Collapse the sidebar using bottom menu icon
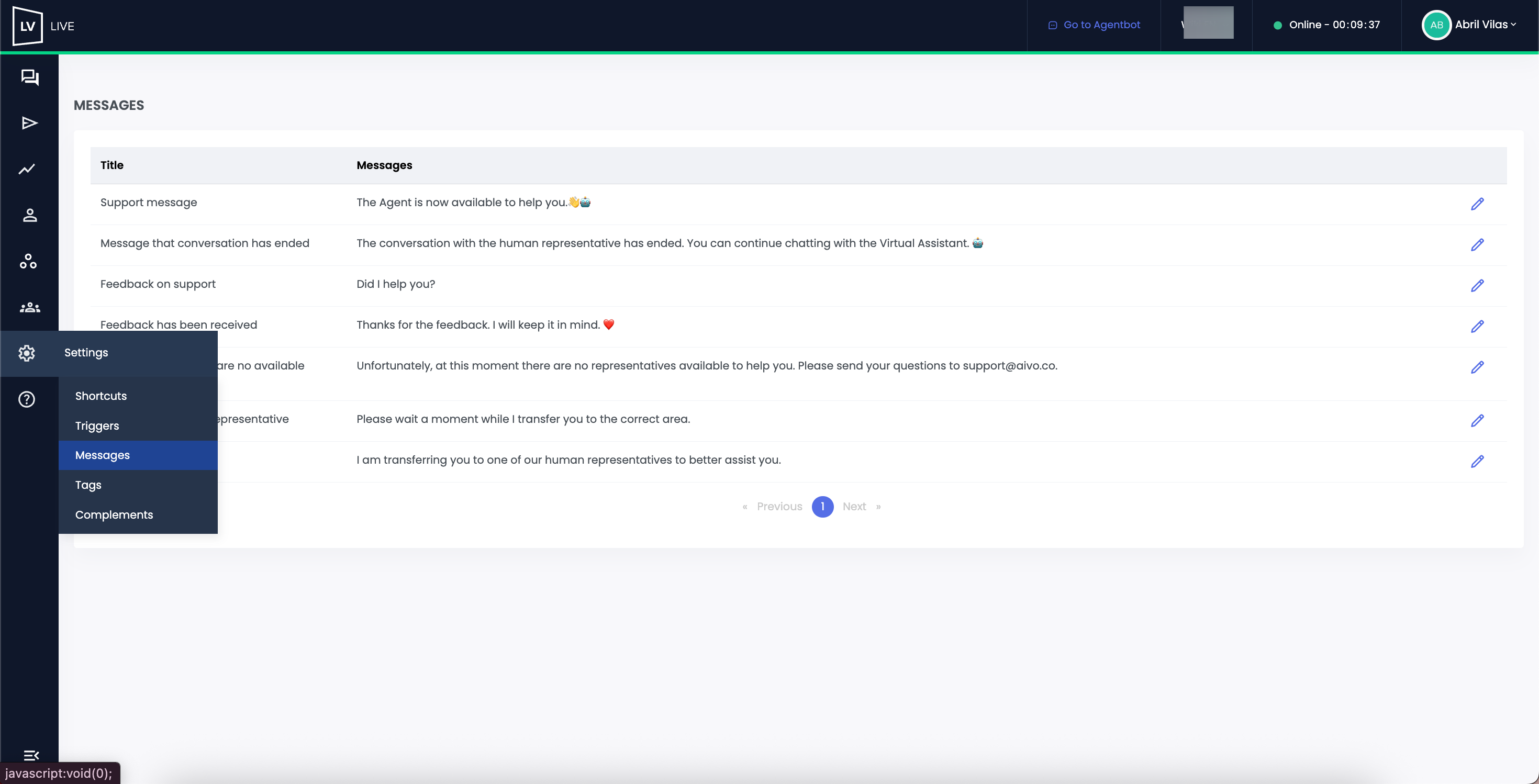The image size is (1539, 784). pyautogui.click(x=31, y=755)
